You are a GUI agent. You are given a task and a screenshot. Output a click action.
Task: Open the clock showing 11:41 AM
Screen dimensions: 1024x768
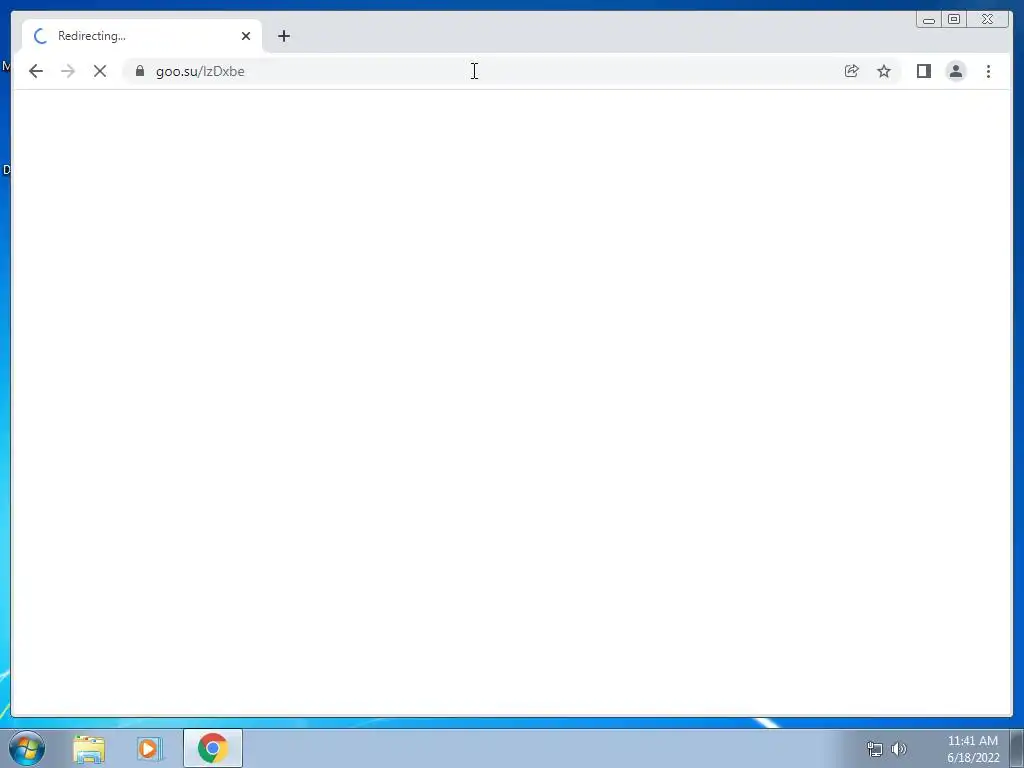[x=973, y=749]
